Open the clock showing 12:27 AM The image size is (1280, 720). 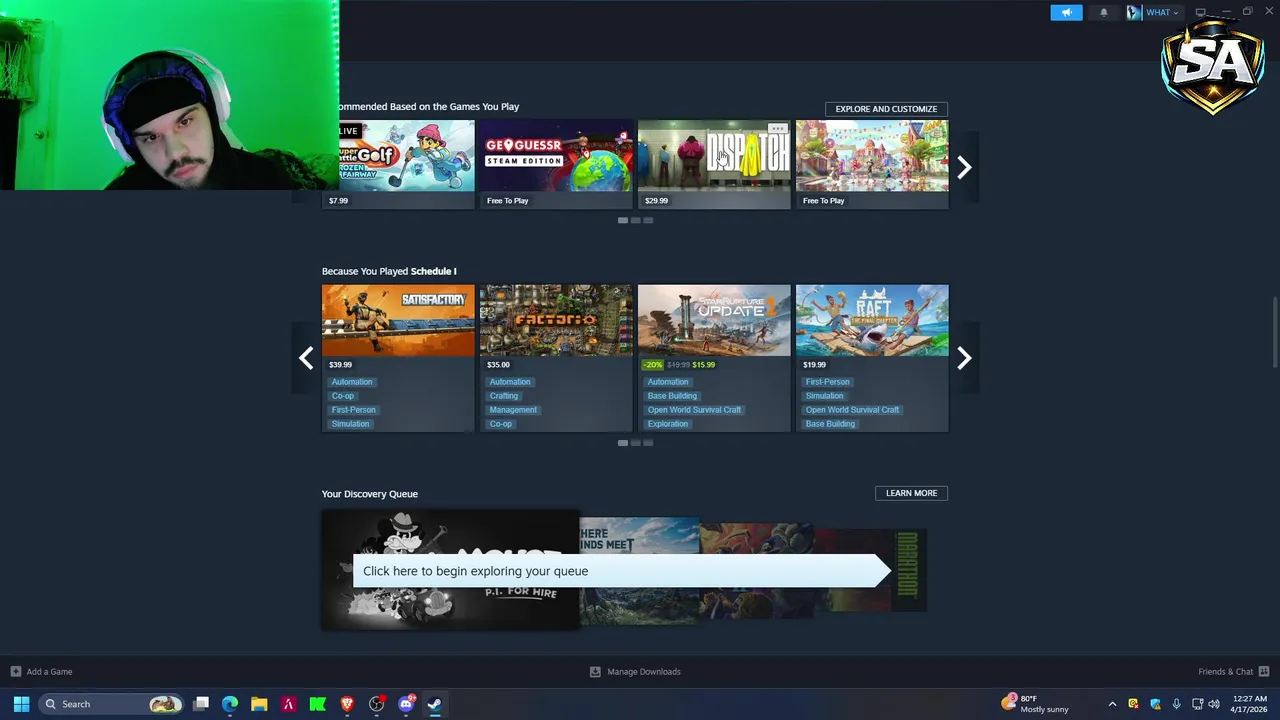tap(1250, 704)
